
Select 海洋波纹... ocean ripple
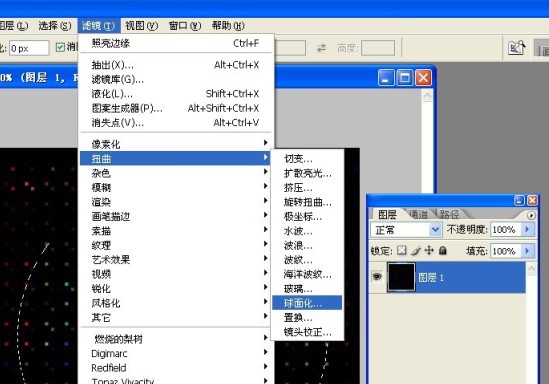point(307,274)
